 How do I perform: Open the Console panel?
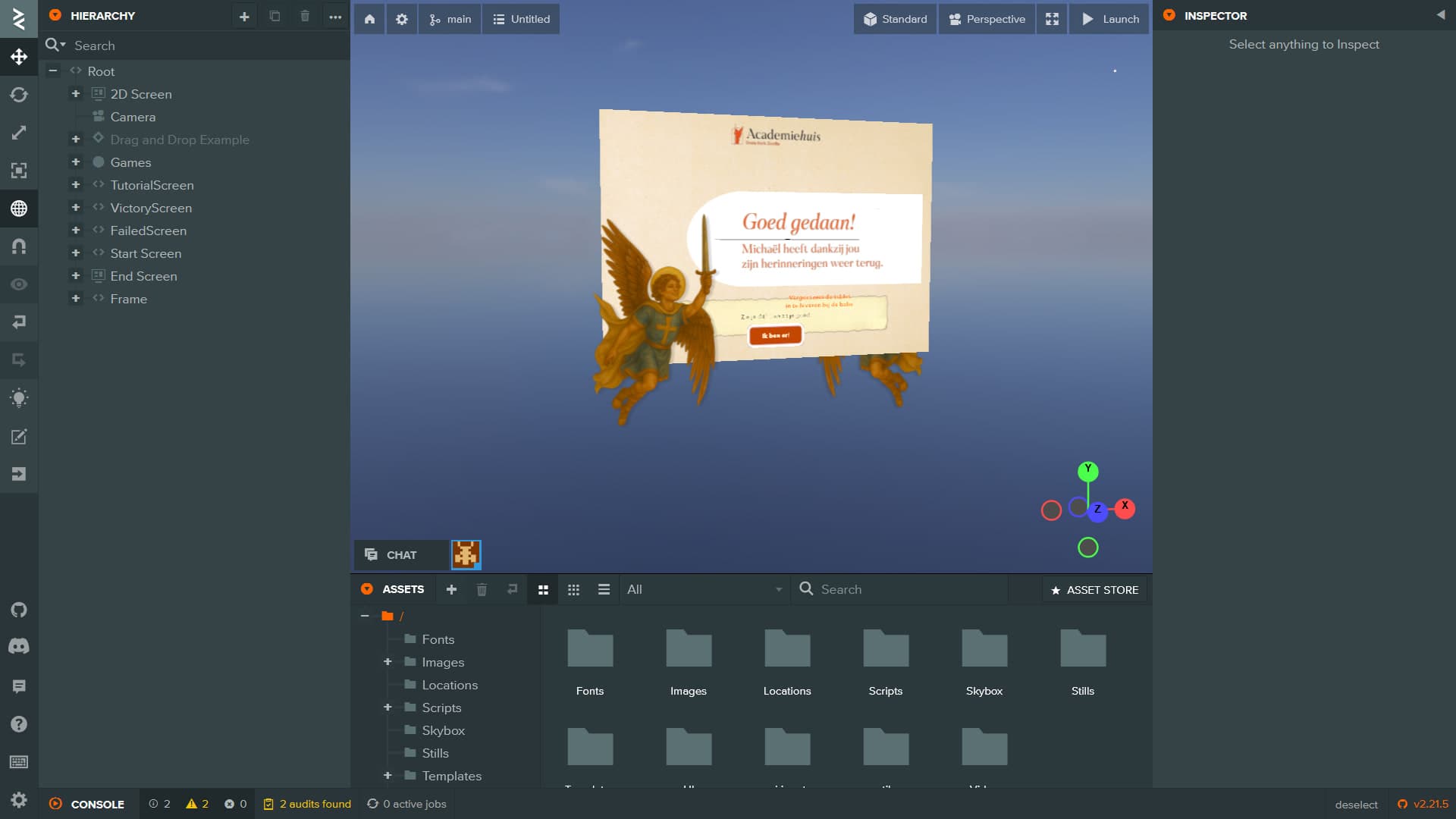87,804
